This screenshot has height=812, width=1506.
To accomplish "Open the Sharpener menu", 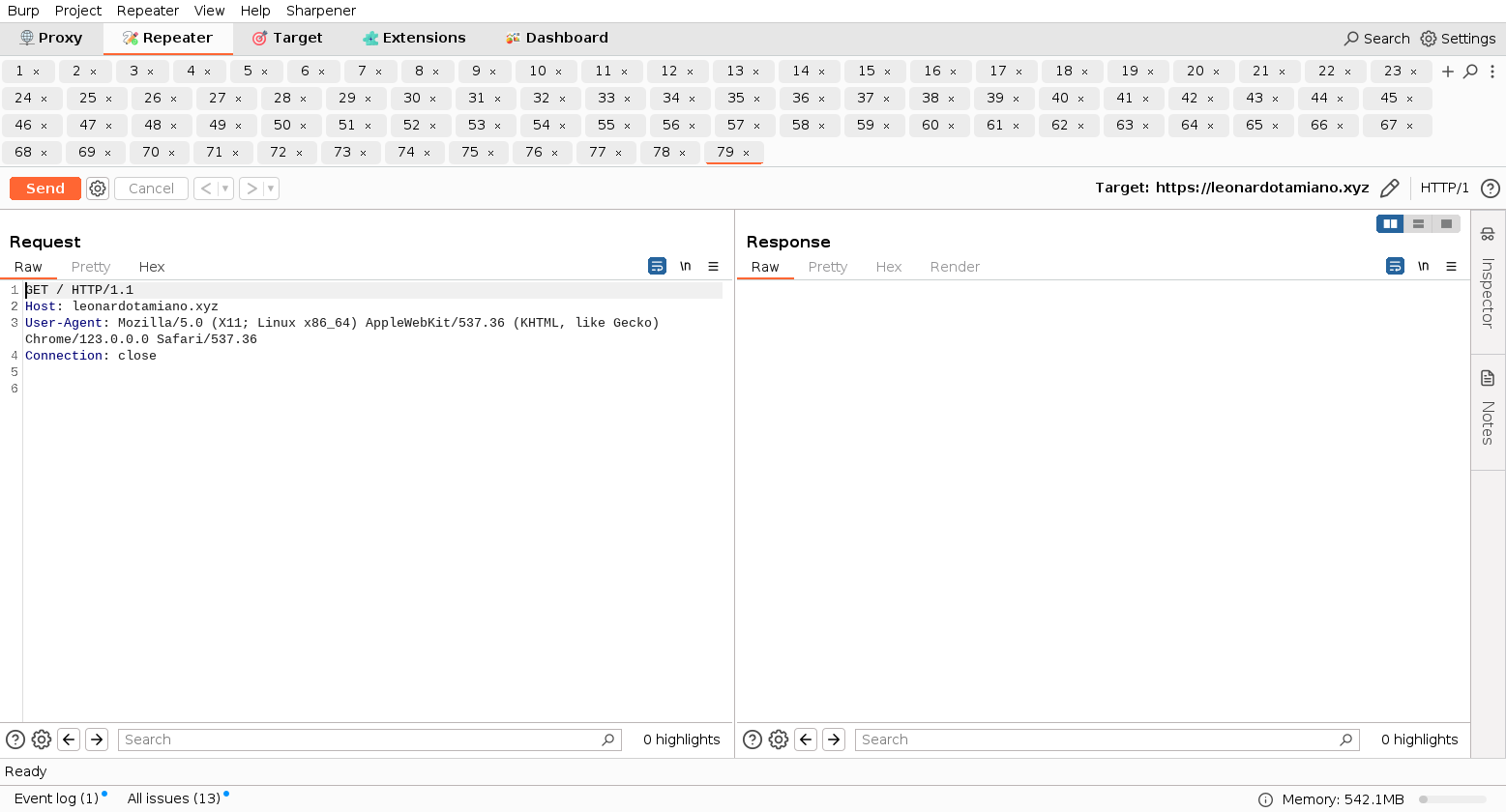I will tap(321, 11).
